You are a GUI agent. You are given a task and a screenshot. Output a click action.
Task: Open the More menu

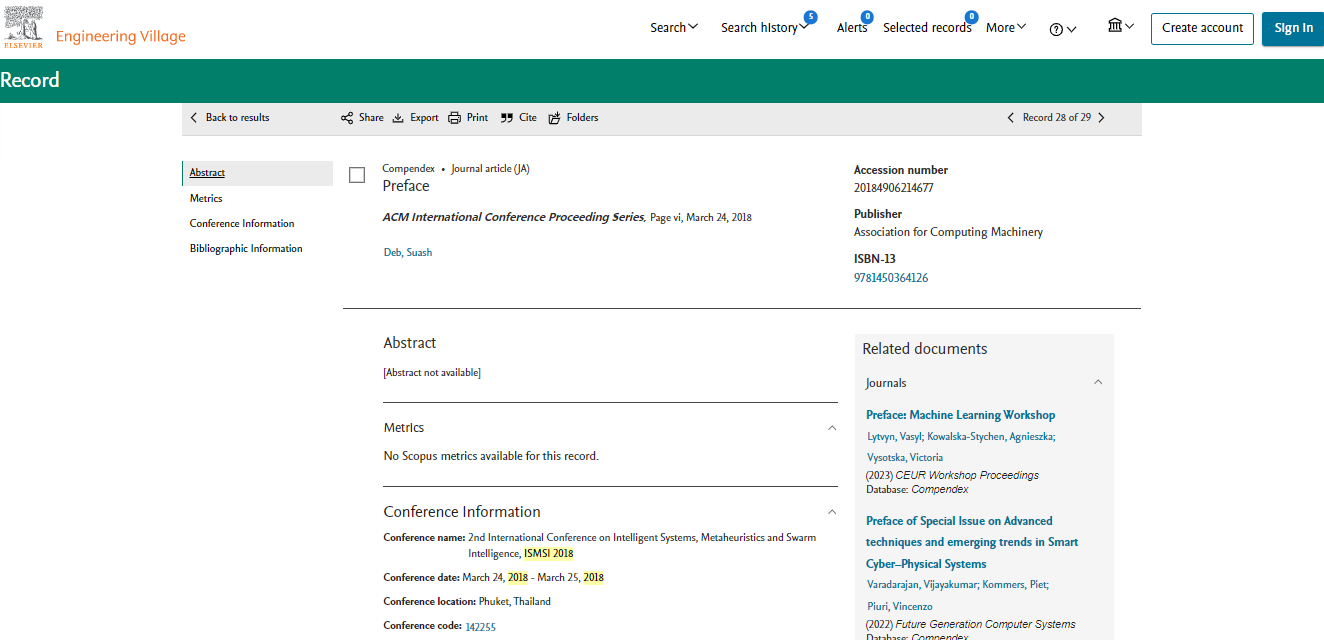click(1006, 27)
